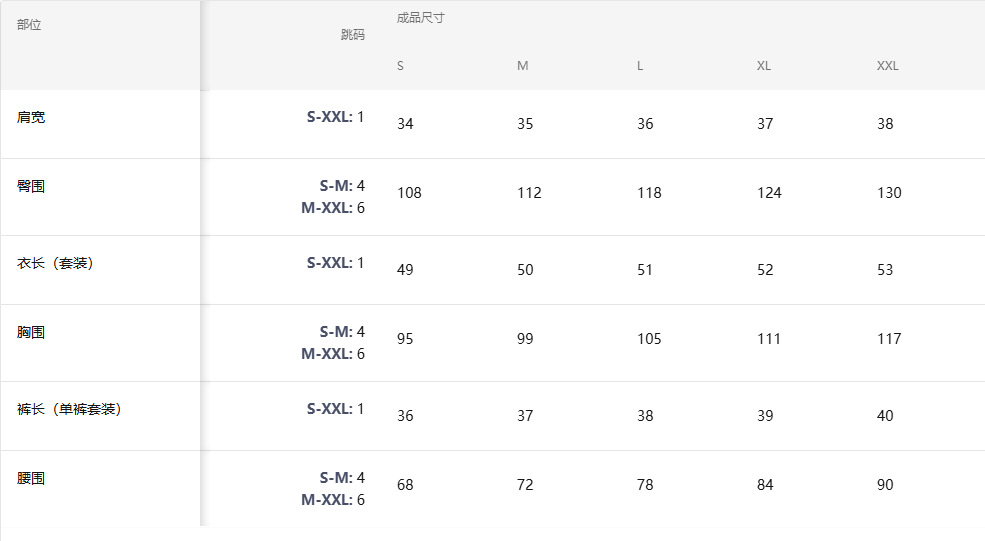985x541 pixels.
Task: Select the XXL size column header
Action: pyautogui.click(x=887, y=66)
